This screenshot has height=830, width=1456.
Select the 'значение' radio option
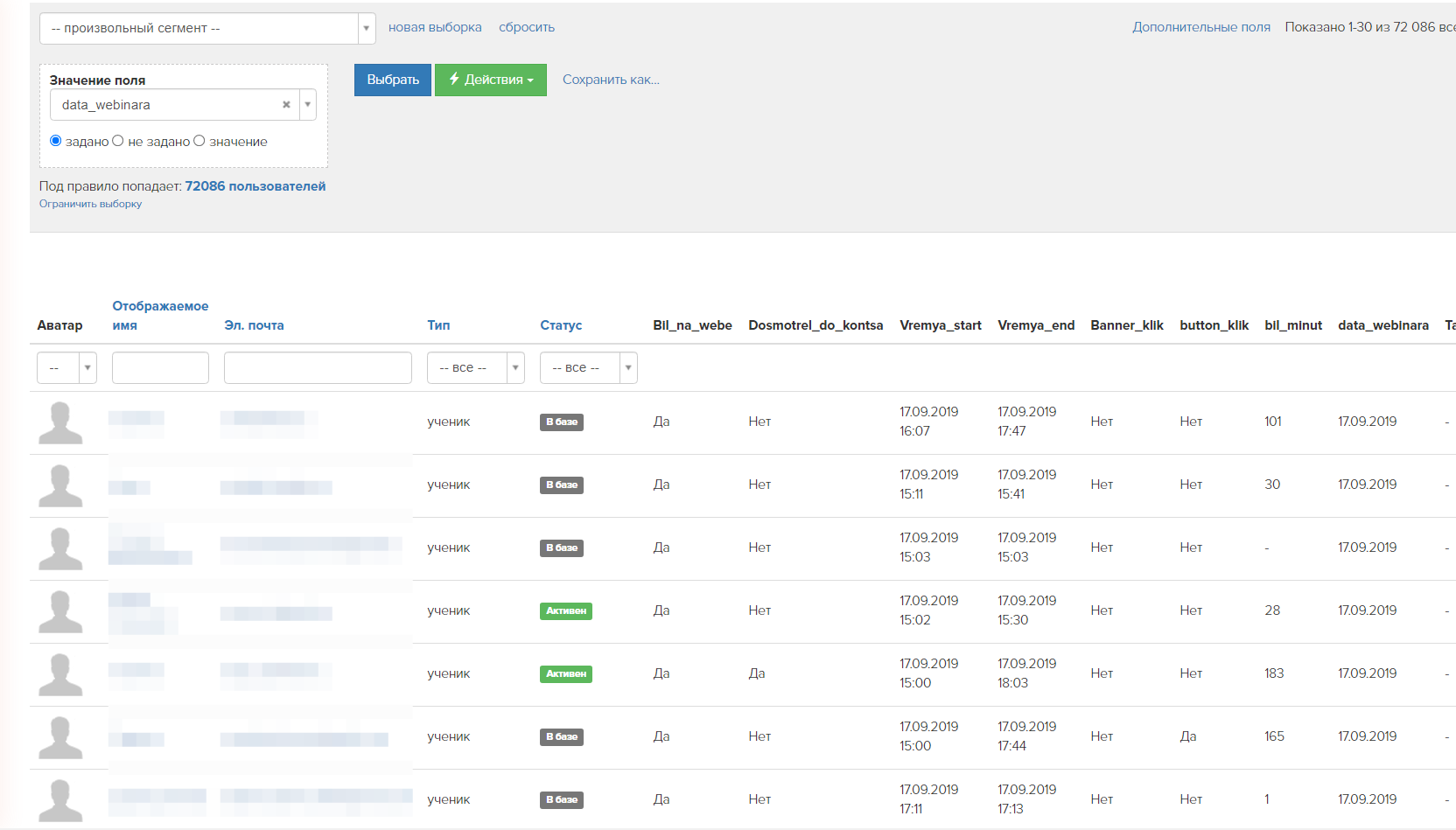tap(199, 141)
